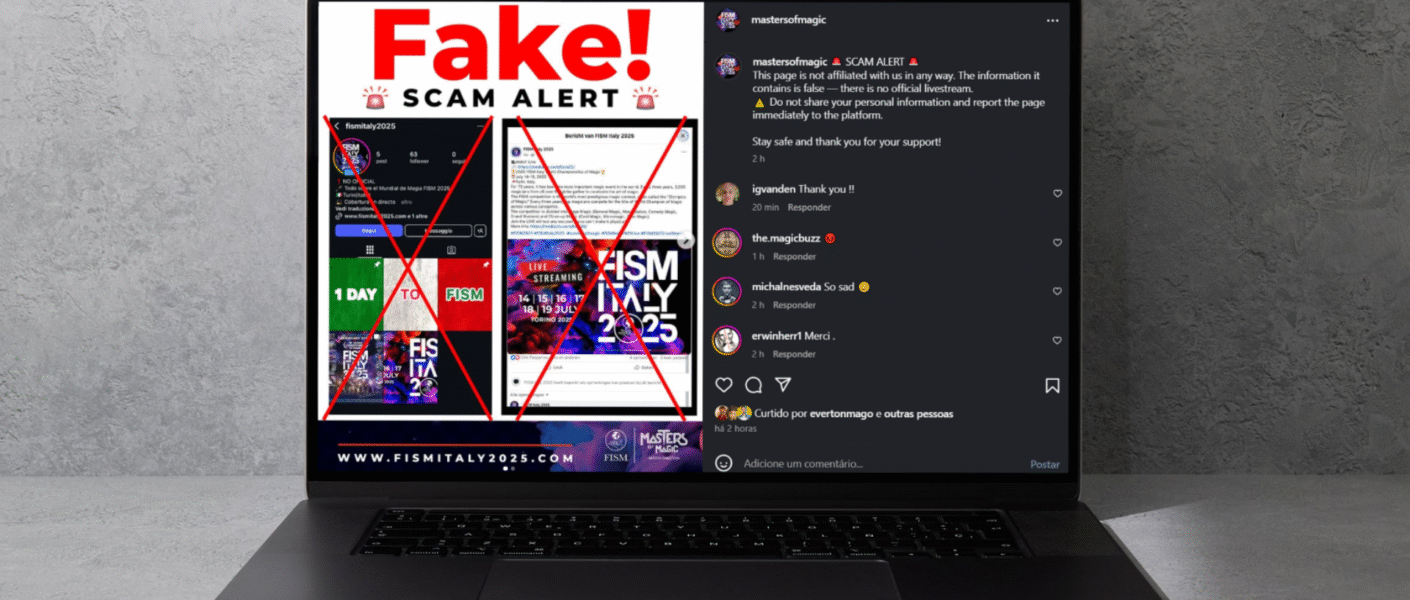Advance to the next carousel image arrow
1410x600 pixels.
pos(687,240)
